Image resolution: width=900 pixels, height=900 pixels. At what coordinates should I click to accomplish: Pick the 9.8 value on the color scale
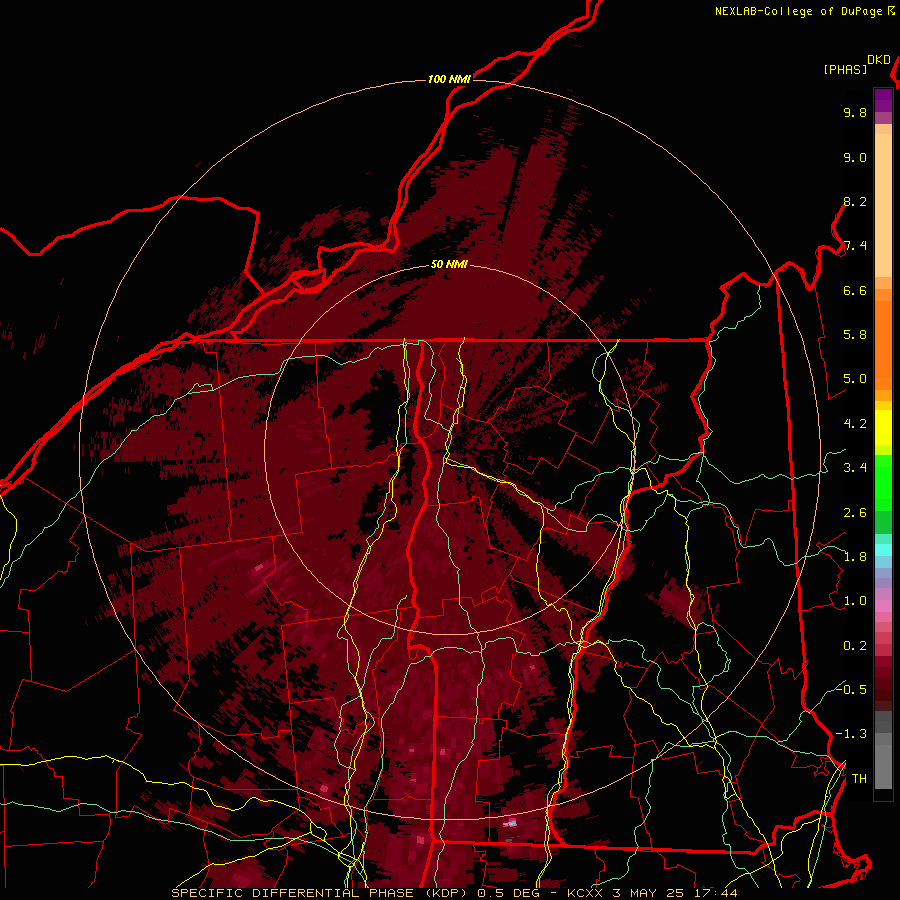coord(855,112)
